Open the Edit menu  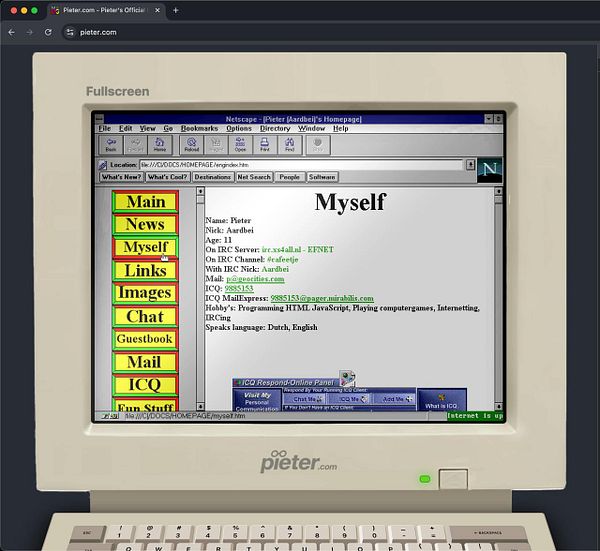[126, 129]
